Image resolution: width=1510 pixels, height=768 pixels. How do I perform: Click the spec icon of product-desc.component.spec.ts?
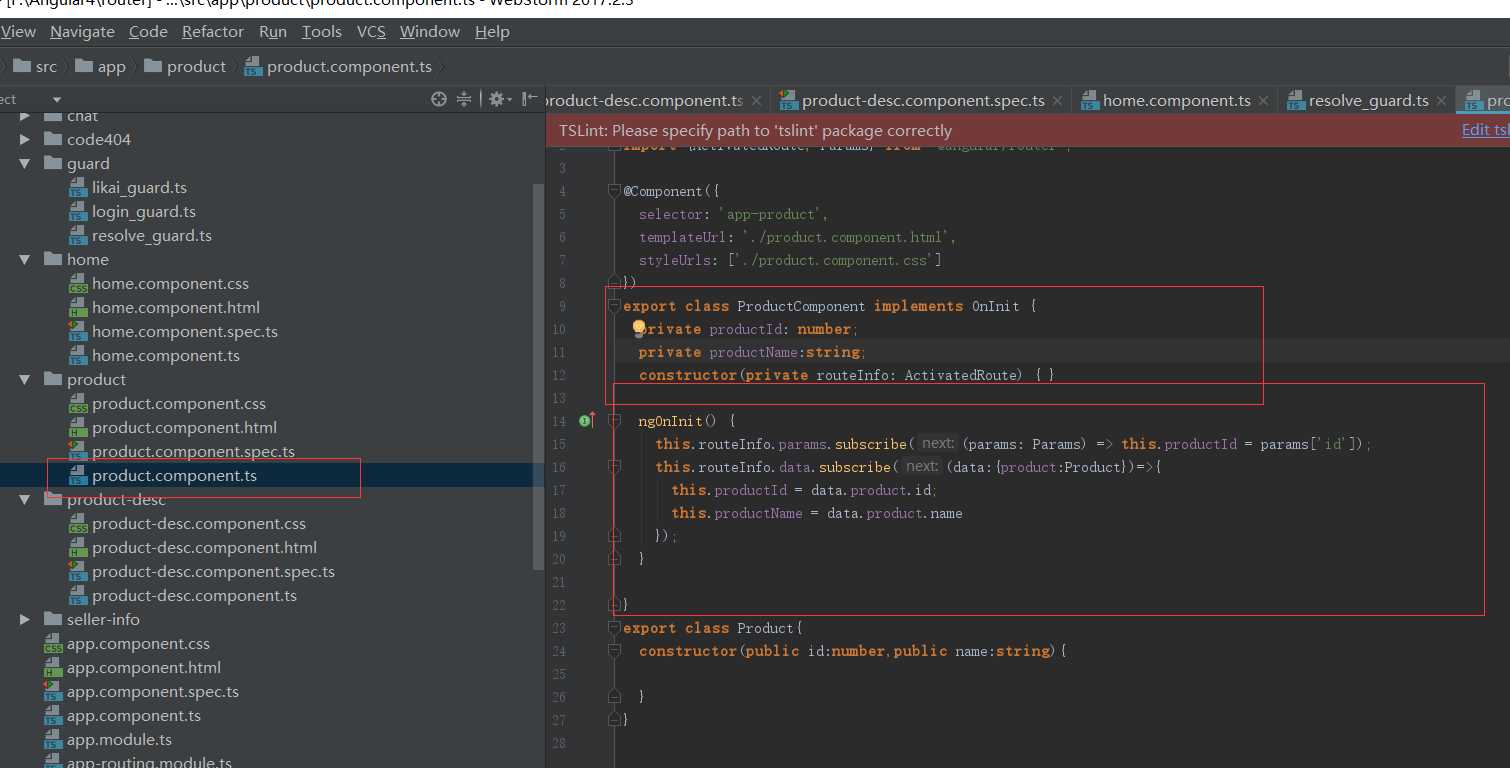click(x=78, y=572)
